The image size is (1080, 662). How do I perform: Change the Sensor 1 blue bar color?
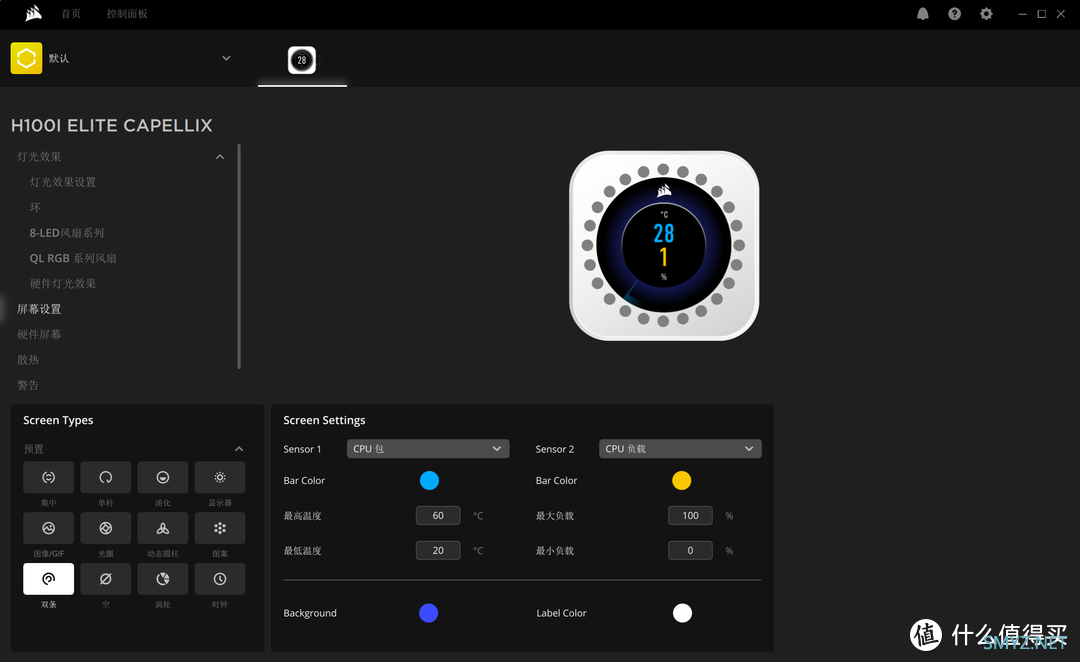pos(429,480)
